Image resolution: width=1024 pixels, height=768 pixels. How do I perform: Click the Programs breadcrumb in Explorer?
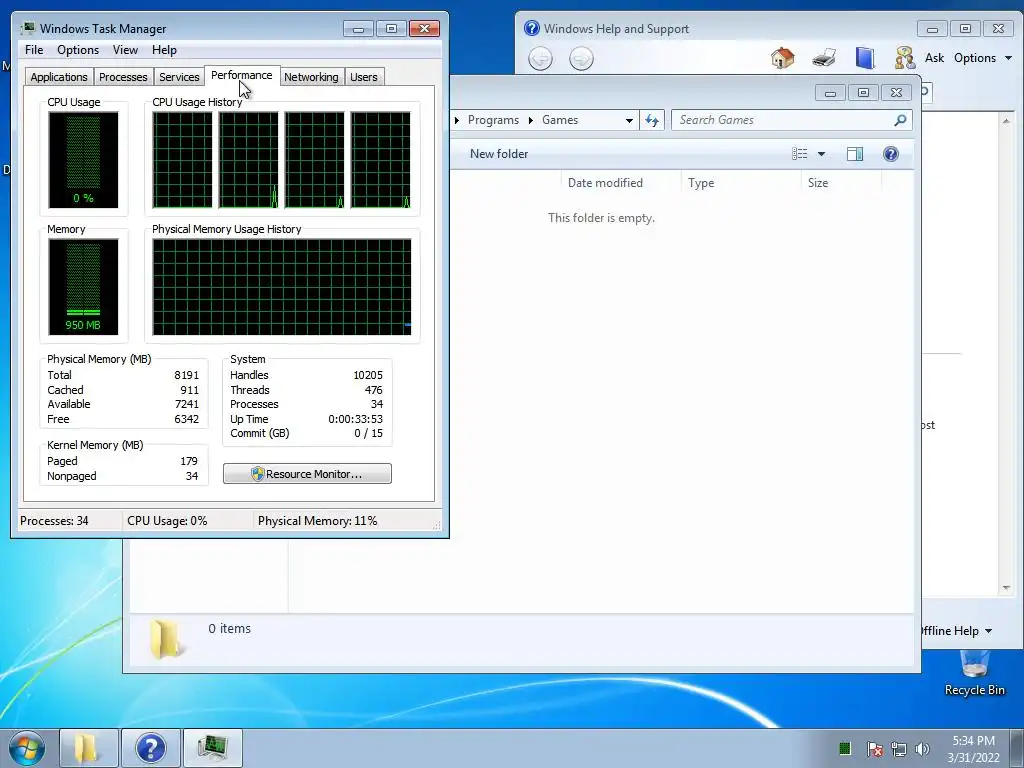pos(493,120)
